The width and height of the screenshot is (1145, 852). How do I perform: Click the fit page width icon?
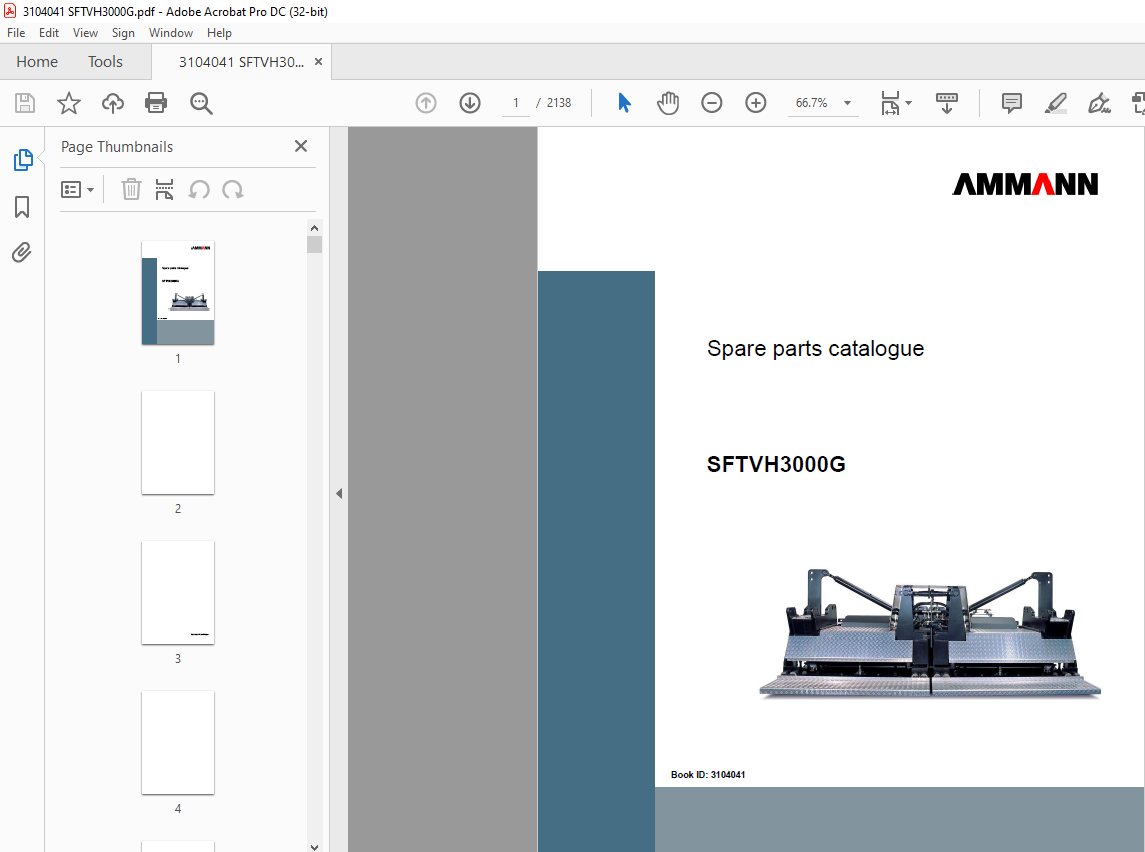pyautogui.click(x=890, y=103)
